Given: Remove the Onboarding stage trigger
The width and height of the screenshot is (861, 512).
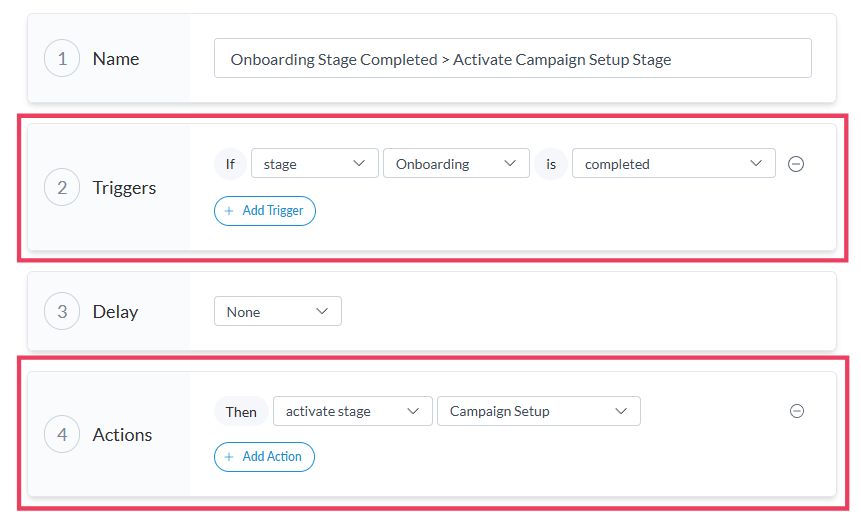Looking at the screenshot, I should pyautogui.click(x=796, y=164).
